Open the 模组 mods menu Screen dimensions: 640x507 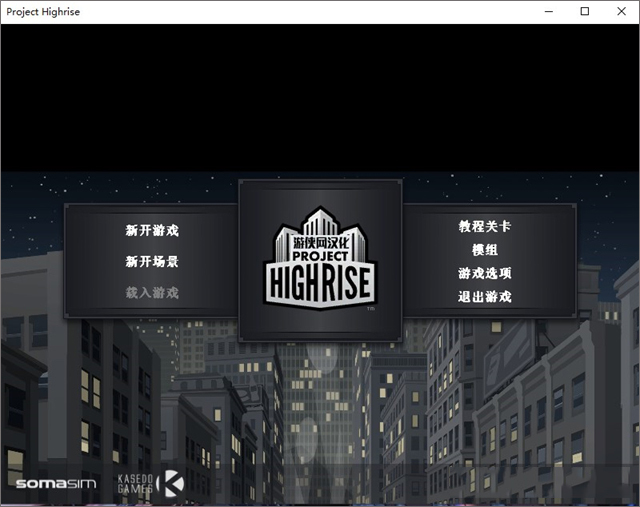pos(484,250)
